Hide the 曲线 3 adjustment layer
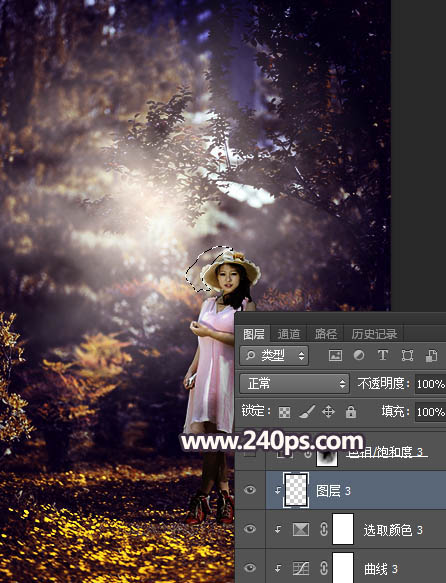This screenshot has height=583, width=446. click(x=250, y=568)
